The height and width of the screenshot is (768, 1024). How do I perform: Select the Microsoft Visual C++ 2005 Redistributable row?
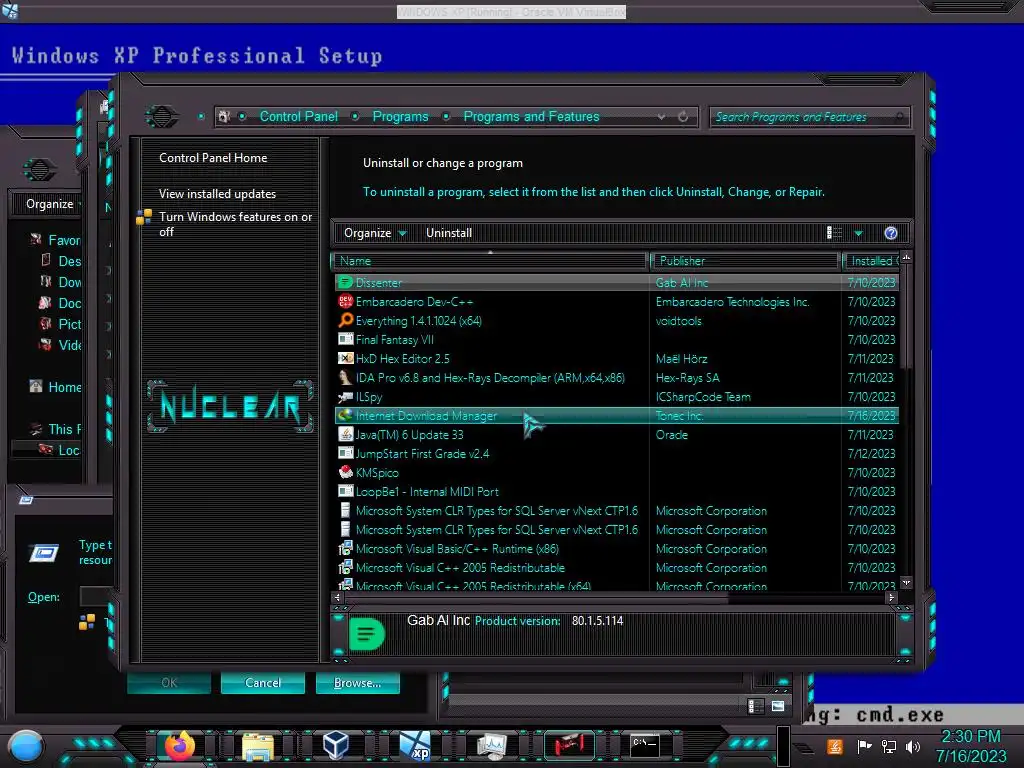coord(617,568)
